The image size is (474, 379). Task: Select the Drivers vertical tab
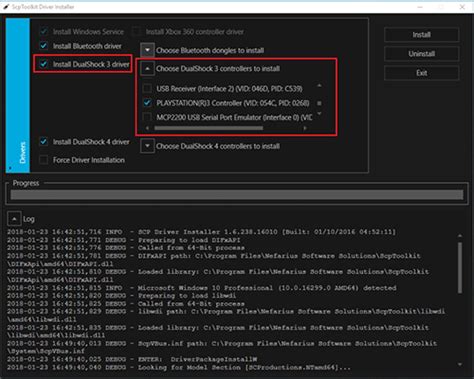[18, 95]
